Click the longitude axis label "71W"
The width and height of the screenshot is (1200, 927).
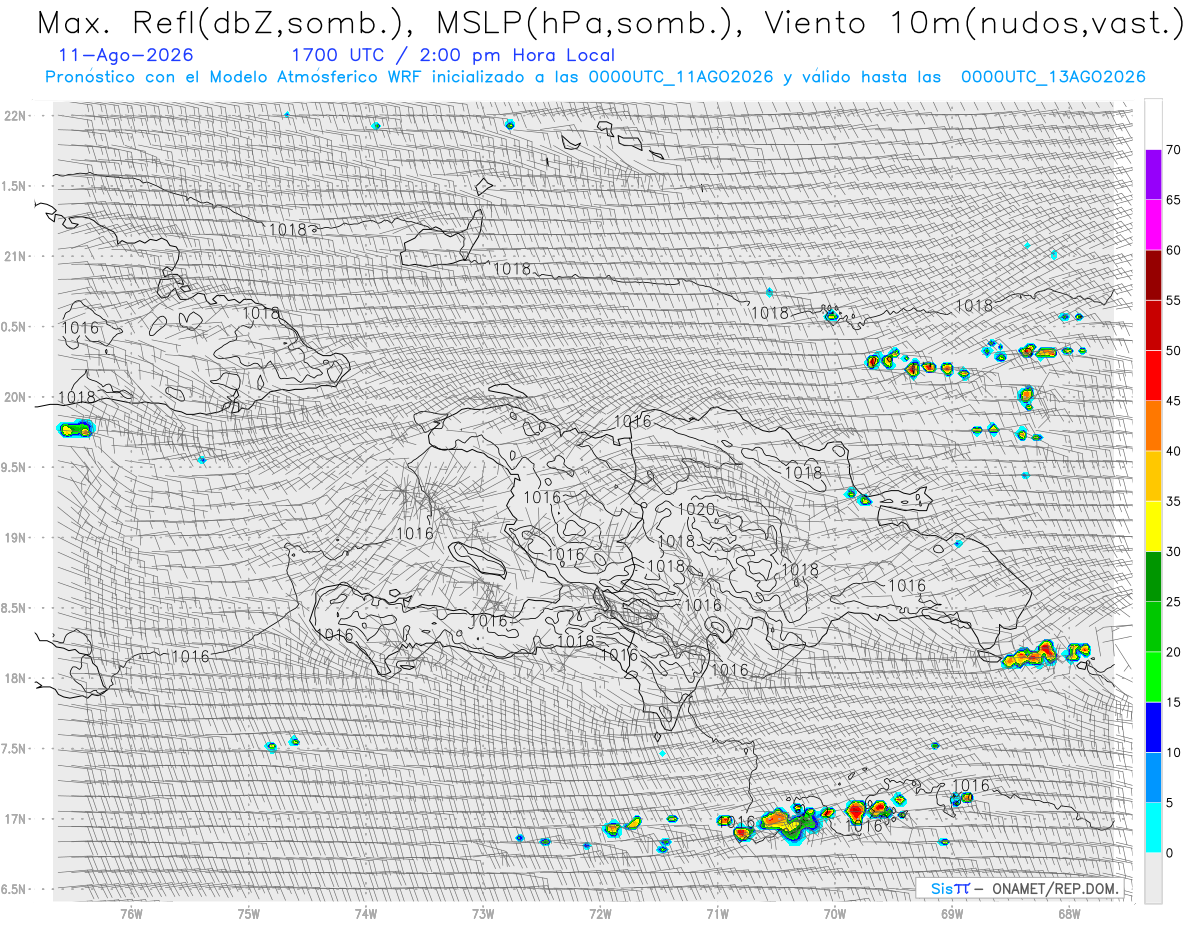717,913
